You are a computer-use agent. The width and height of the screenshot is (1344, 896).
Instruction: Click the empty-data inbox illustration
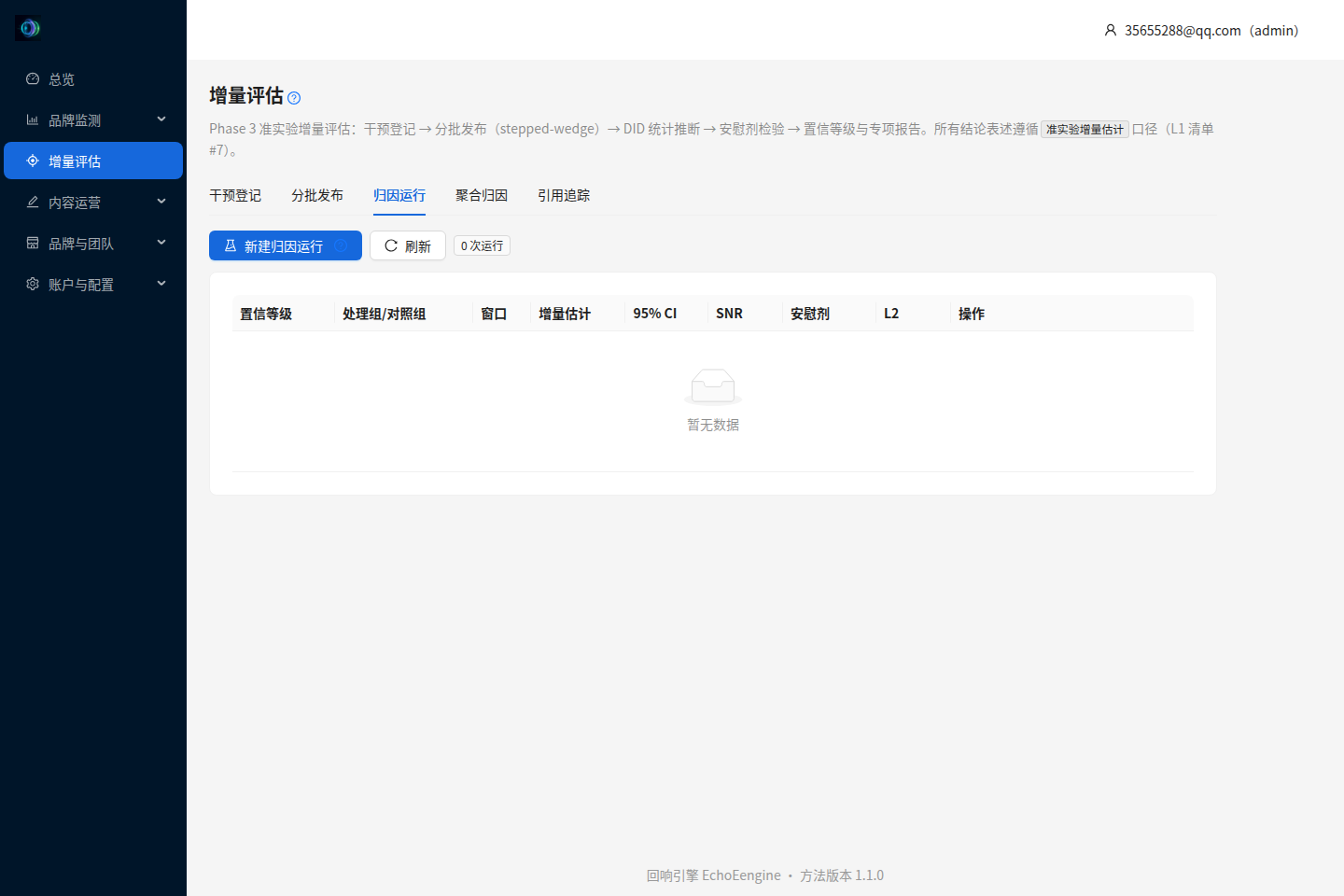(713, 385)
